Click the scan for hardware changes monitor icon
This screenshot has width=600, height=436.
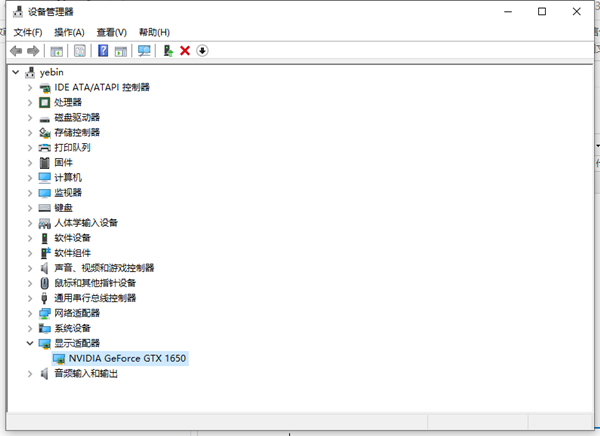(x=144, y=51)
